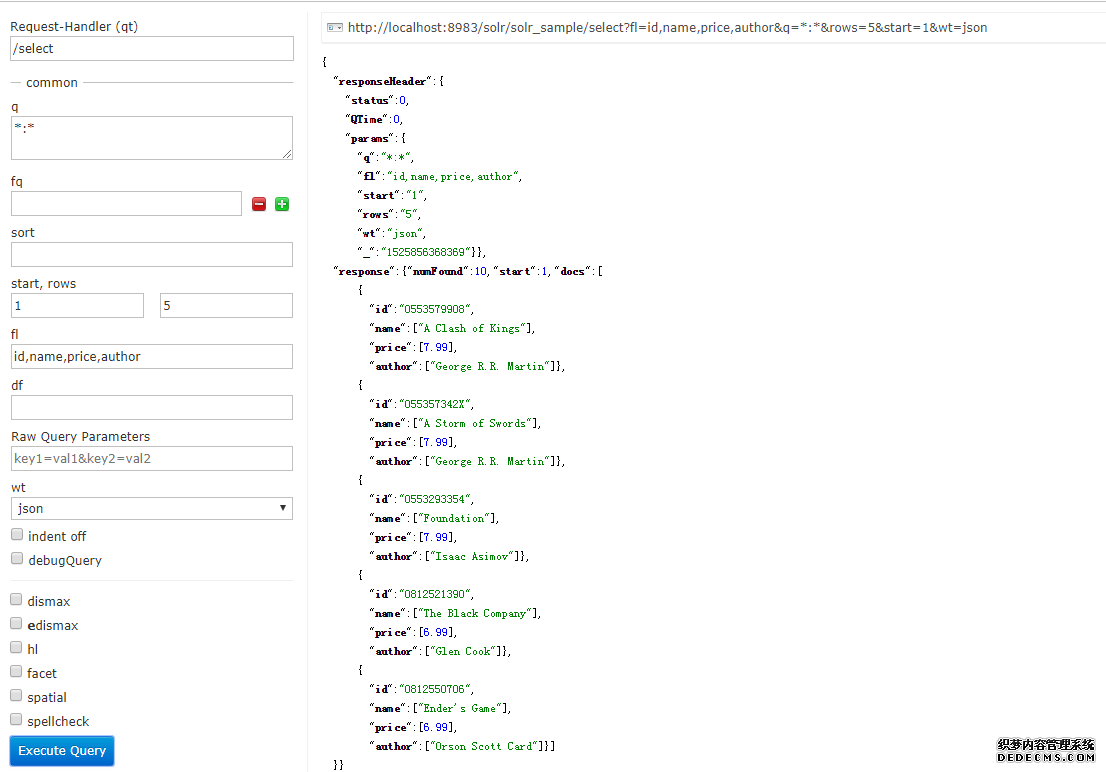Click into the sort input field

pyautogui.click(x=152, y=254)
